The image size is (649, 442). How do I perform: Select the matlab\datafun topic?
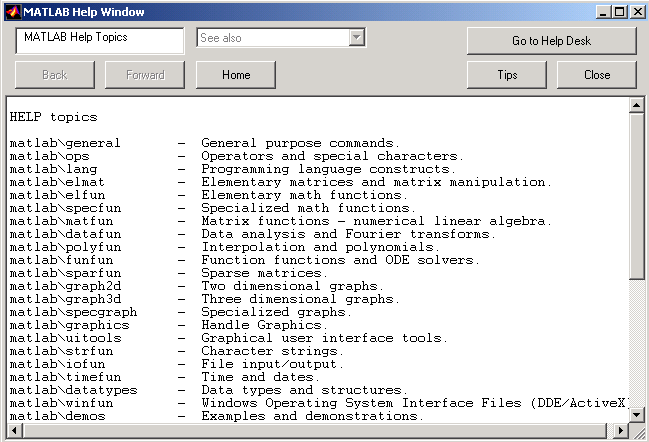pos(65,234)
